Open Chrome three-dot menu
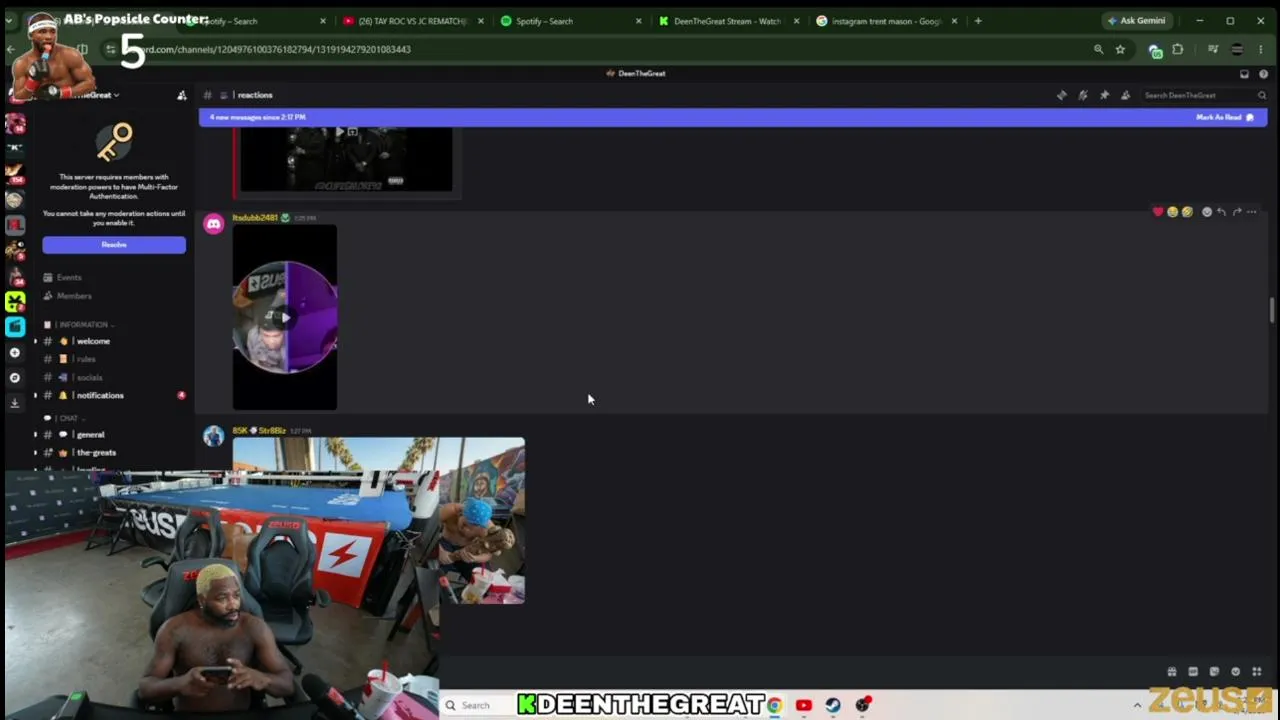Viewport: 1280px width, 720px height. tap(1262, 49)
